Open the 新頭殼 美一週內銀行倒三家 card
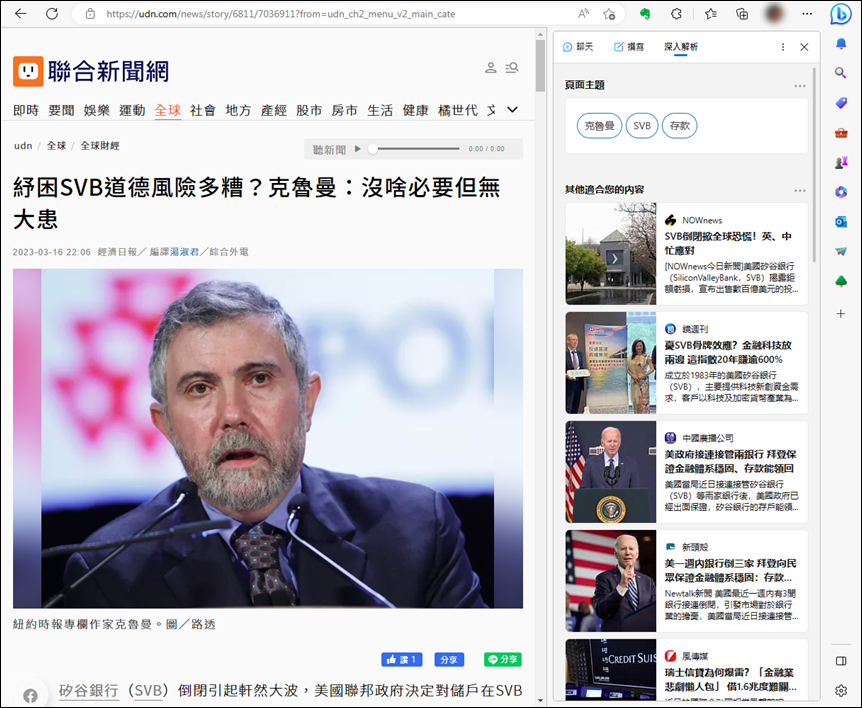Screen dimensions: 862x708 [687, 580]
